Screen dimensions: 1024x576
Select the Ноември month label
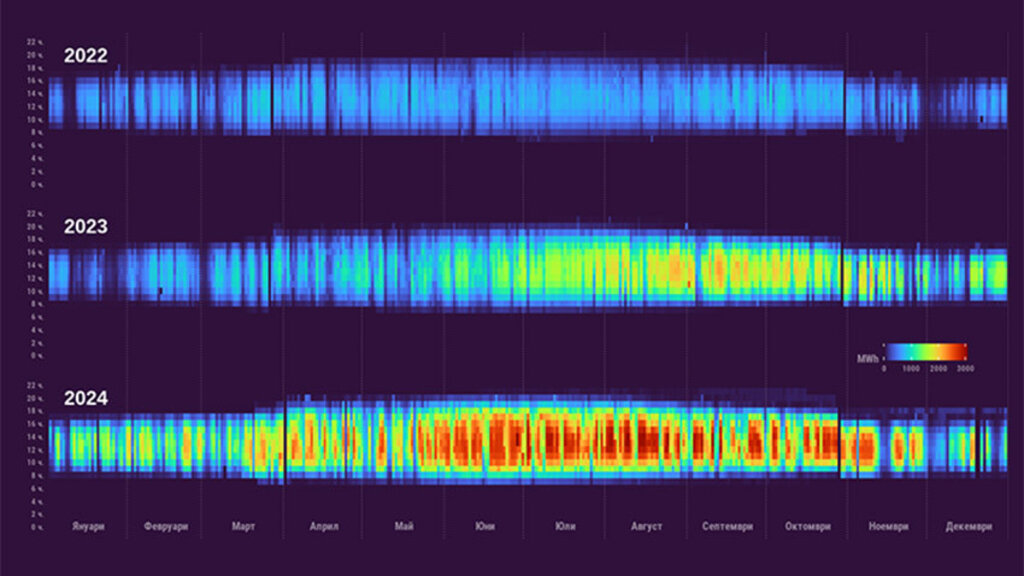[889, 526]
